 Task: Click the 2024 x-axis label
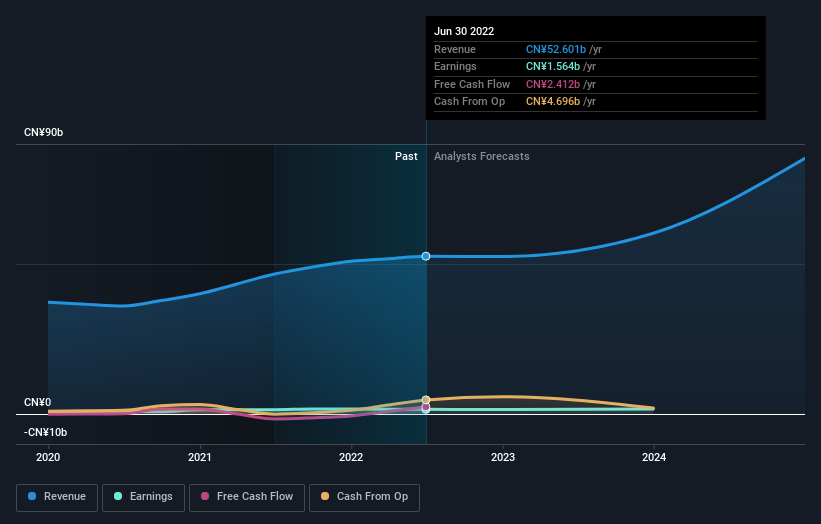coord(654,457)
